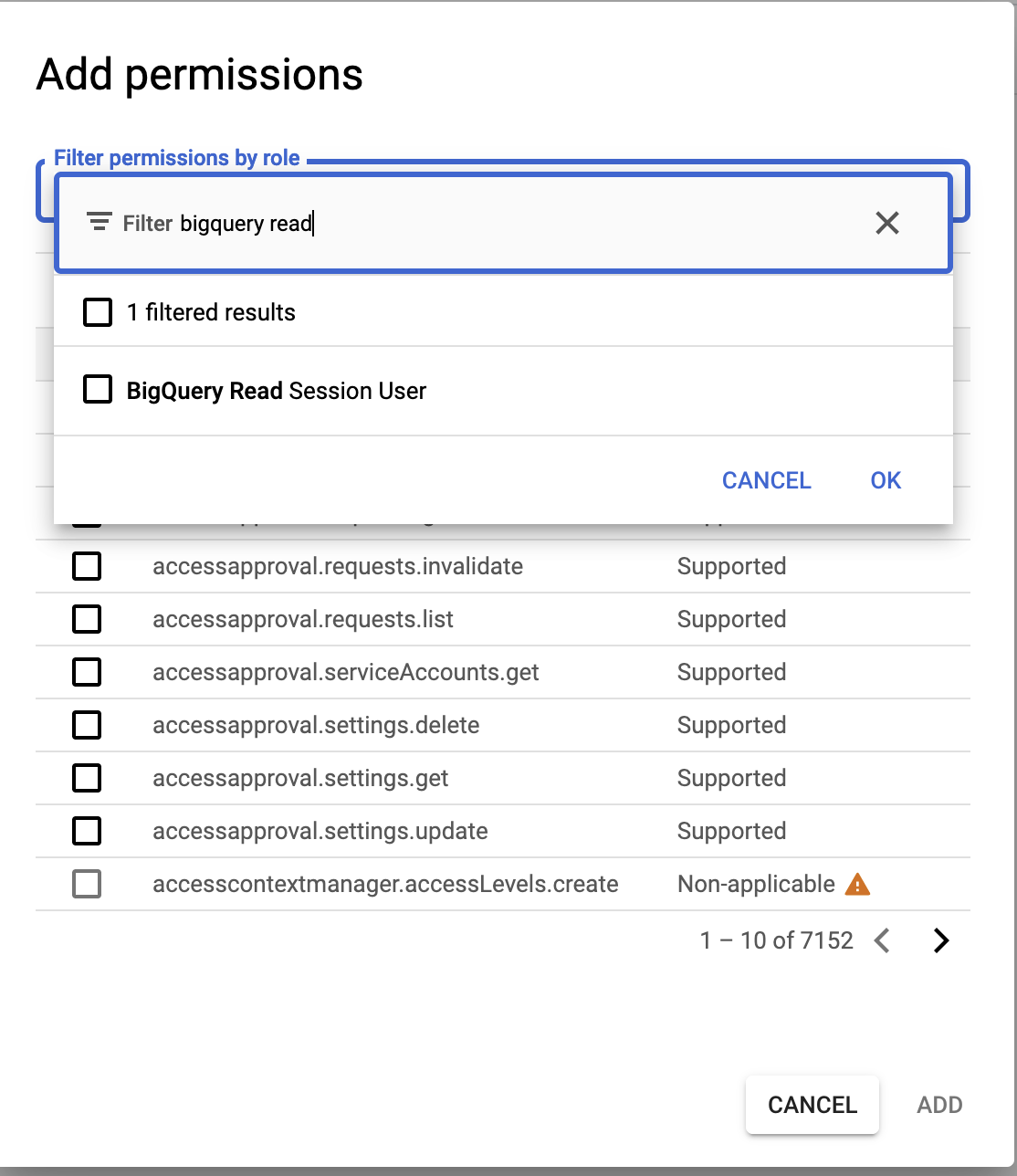Tick accessapproval.serviceAccounts.get checkbox
Screen dimensions: 1017x1176
(x=87, y=672)
